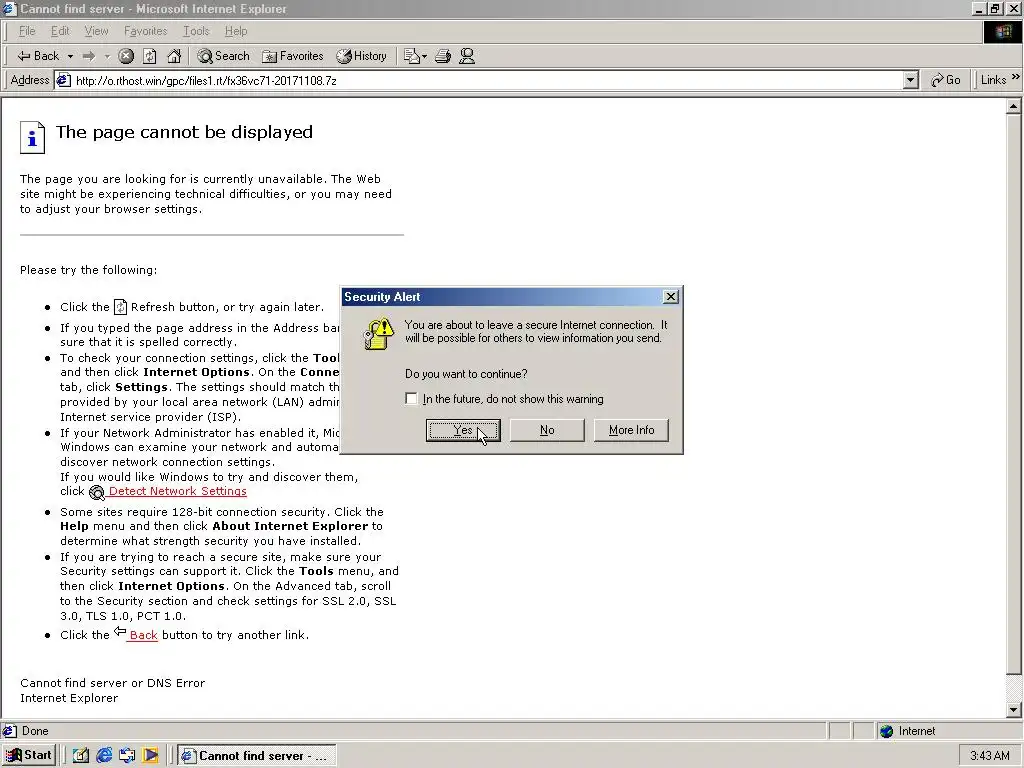This screenshot has width=1024, height=768.
Task: Go to Home page icon
Action: [x=174, y=56]
